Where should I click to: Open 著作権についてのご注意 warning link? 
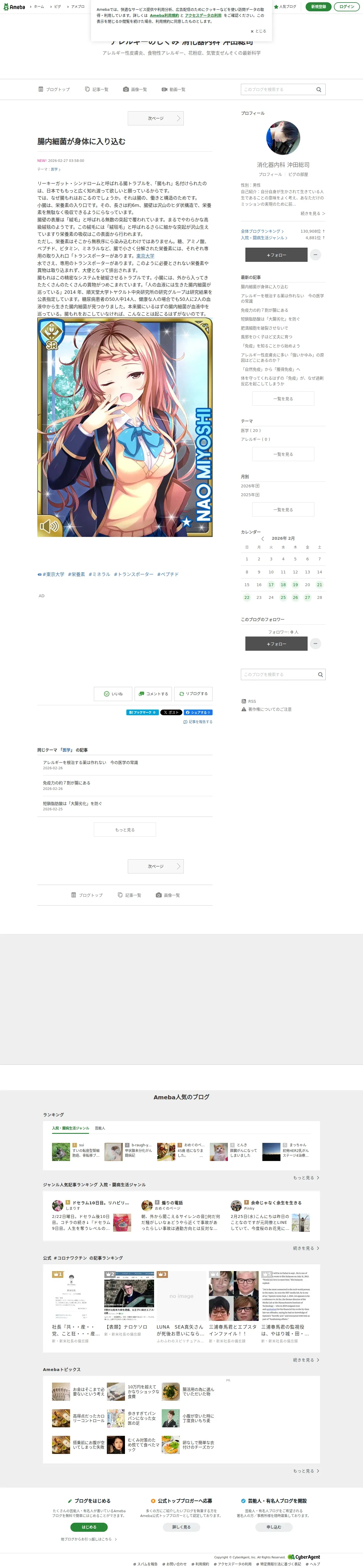266,709
